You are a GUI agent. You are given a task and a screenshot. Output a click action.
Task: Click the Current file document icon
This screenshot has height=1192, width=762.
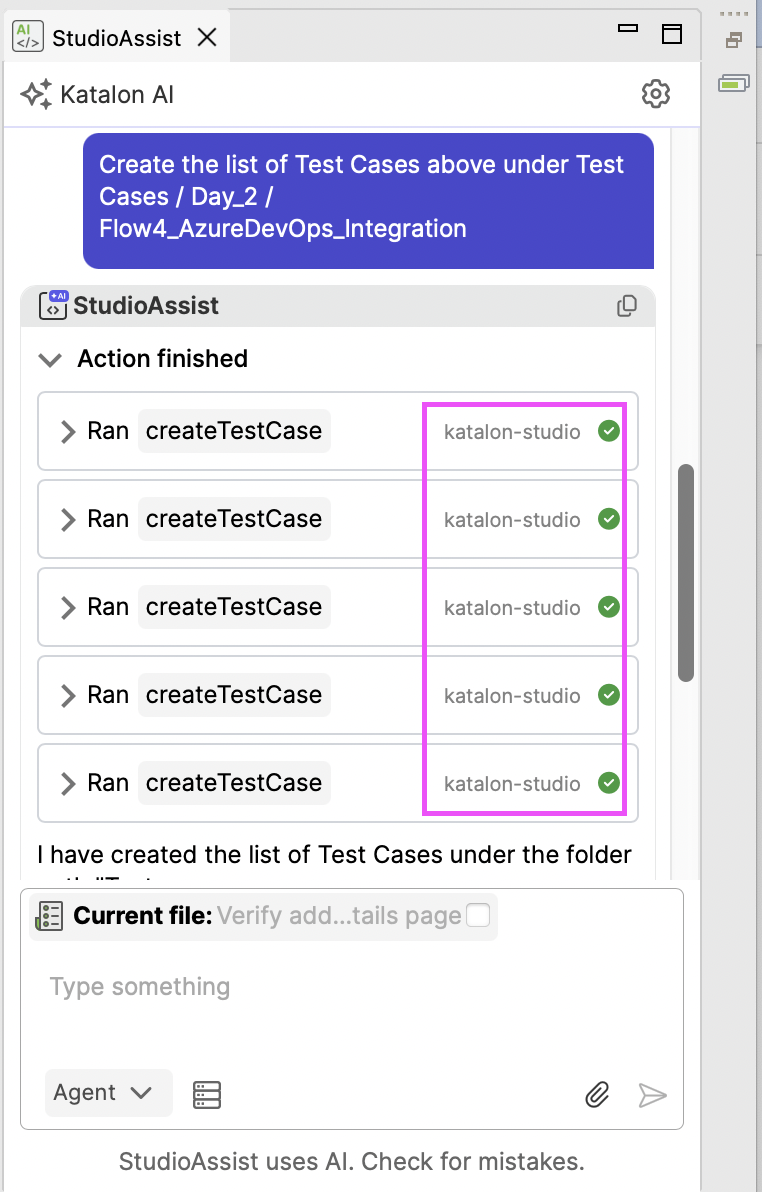pos(49,916)
